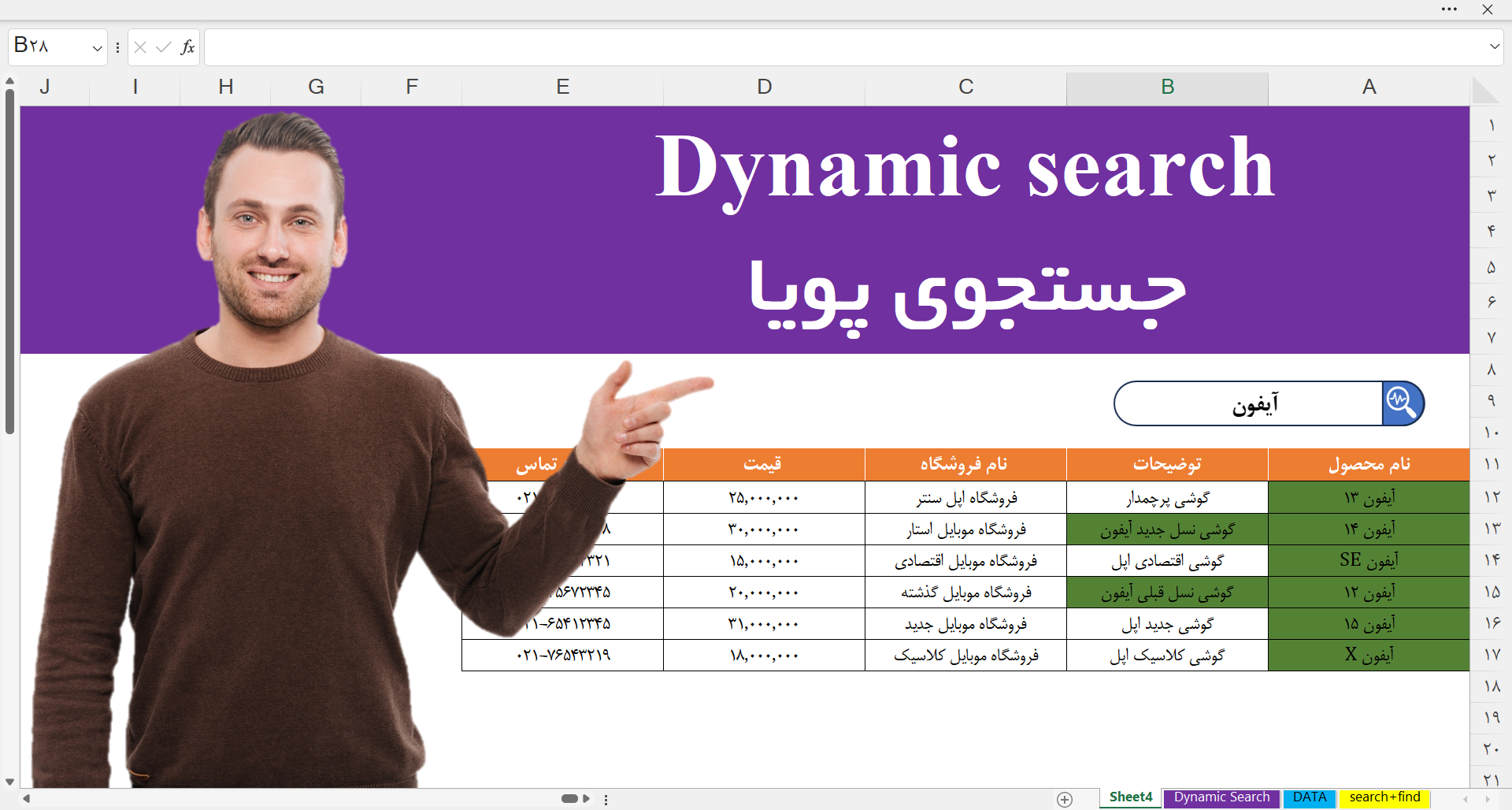
Task: Click the Cancel X icon in formula bar
Action: point(140,47)
